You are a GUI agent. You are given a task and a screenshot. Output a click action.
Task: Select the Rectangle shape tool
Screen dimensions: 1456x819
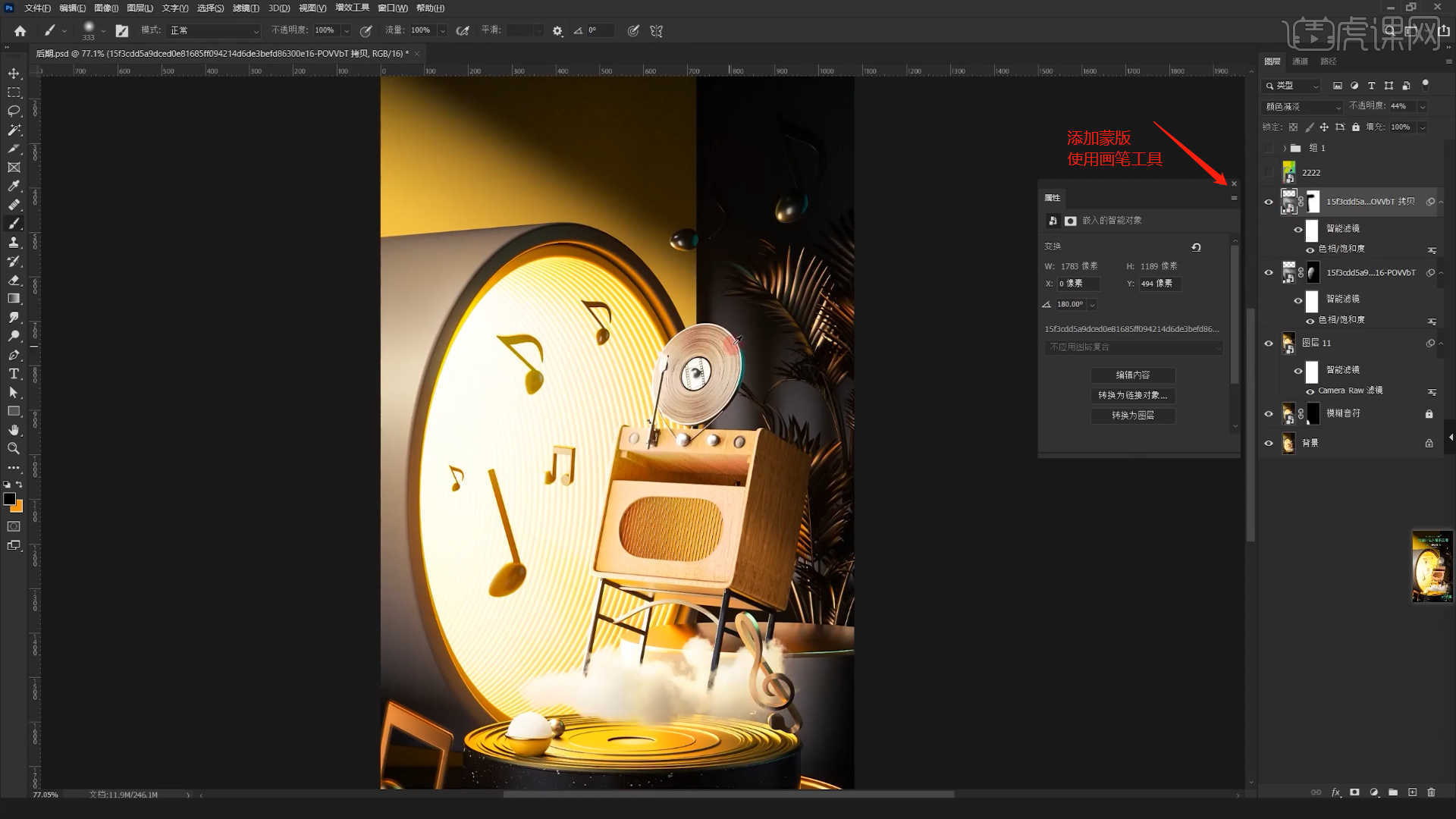click(x=14, y=411)
